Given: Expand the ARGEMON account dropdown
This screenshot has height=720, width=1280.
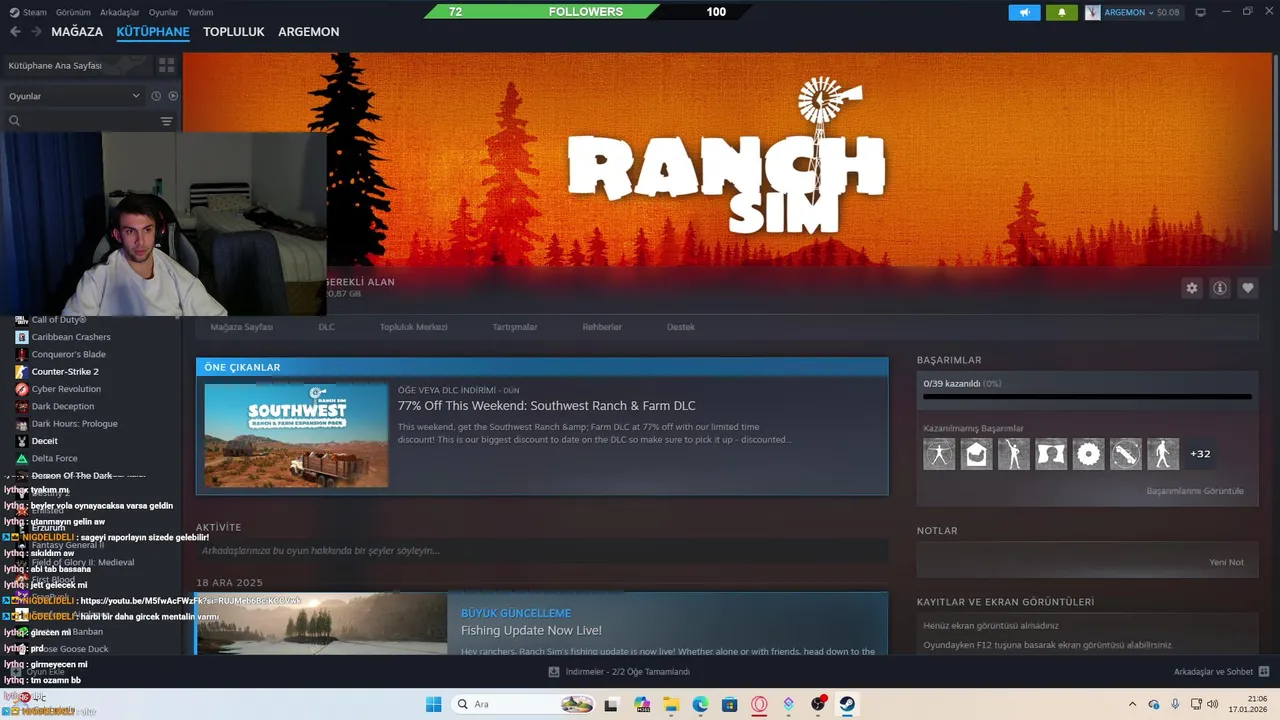Looking at the screenshot, I should tap(1132, 12).
